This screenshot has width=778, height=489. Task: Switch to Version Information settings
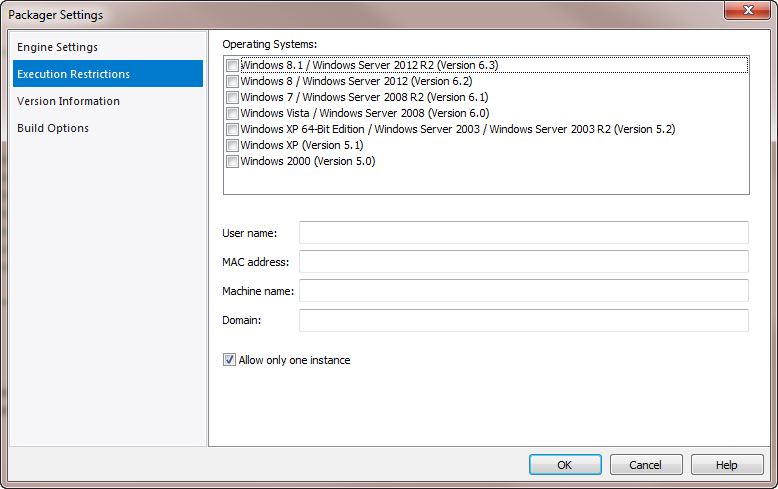click(108, 101)
